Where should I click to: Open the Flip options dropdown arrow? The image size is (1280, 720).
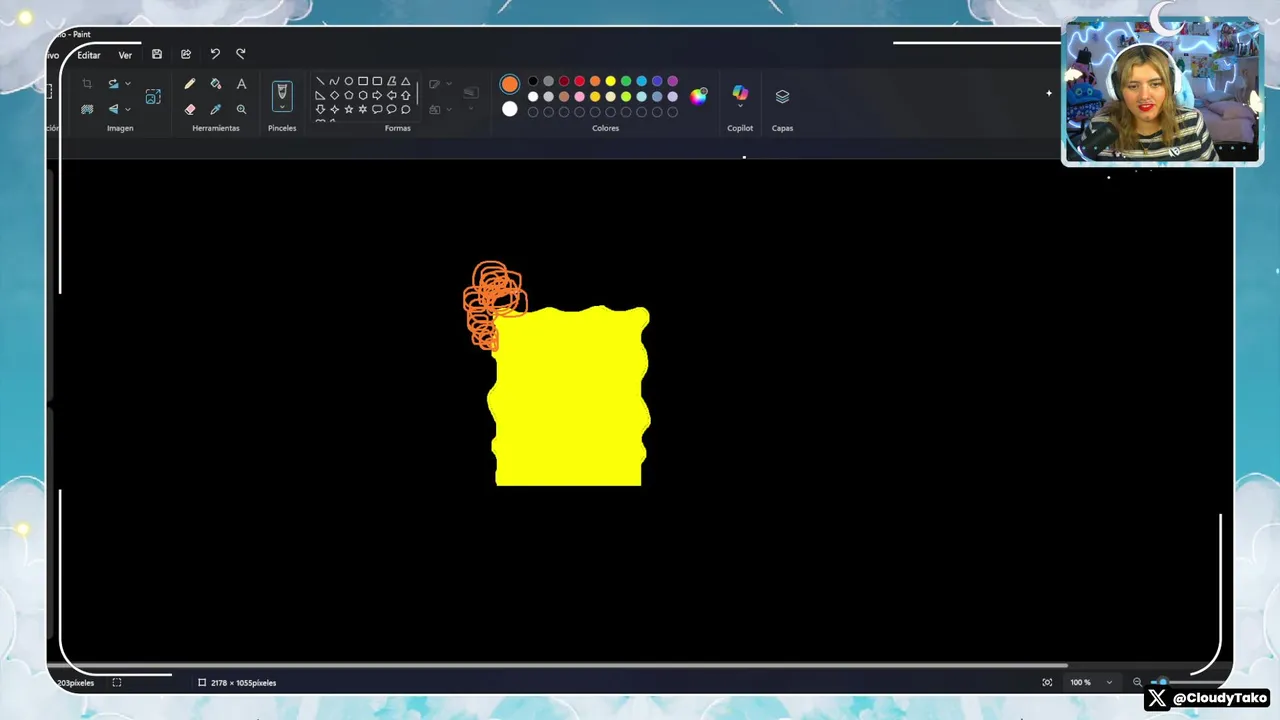point(128,109)
